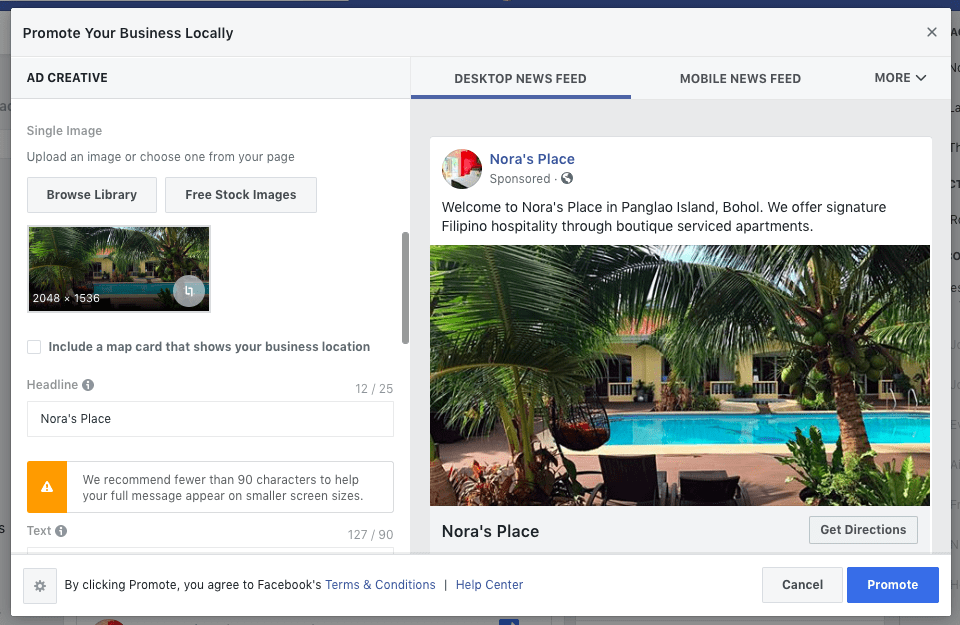Click the blue Promote button
The height and width of the screenshot is (625, 960).
coord(893,585)
